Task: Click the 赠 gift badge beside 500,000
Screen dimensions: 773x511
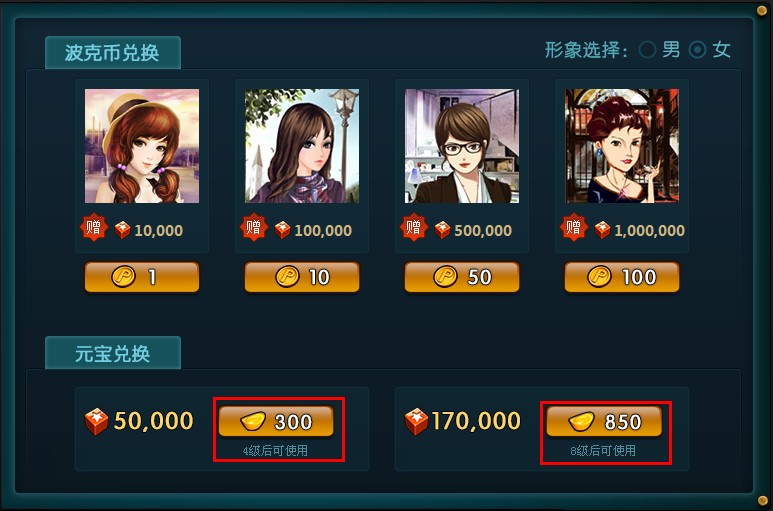Action: [x=414, y=228]
